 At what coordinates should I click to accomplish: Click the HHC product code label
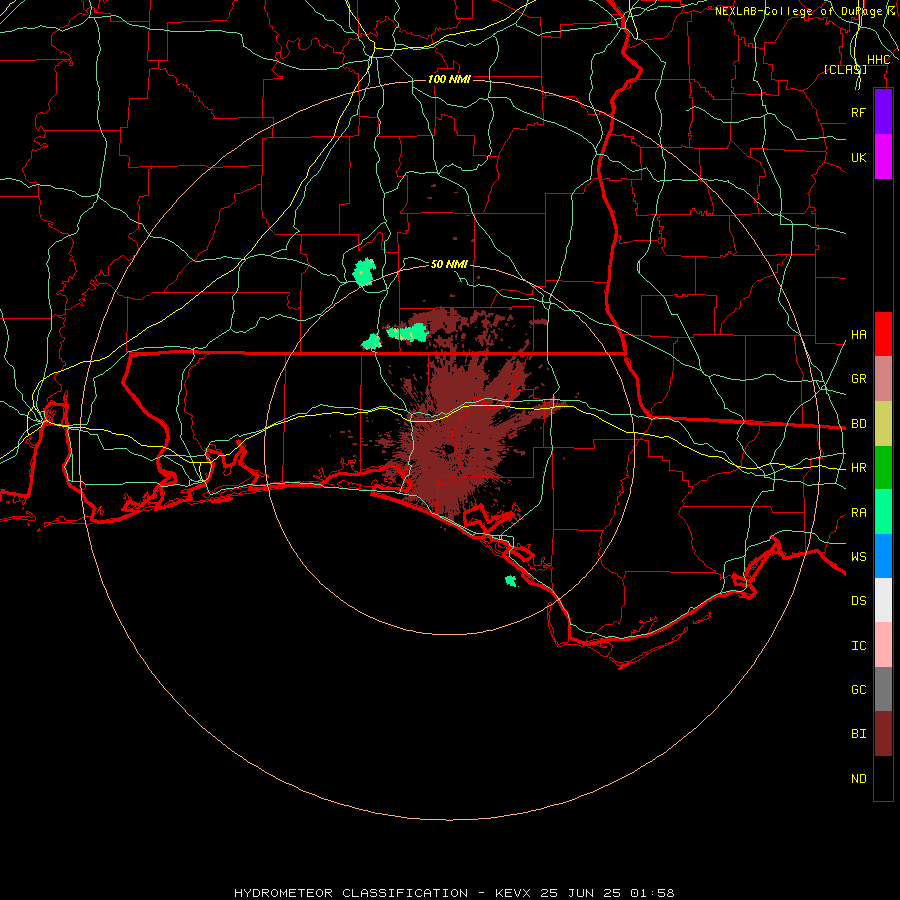click(878, 60)
